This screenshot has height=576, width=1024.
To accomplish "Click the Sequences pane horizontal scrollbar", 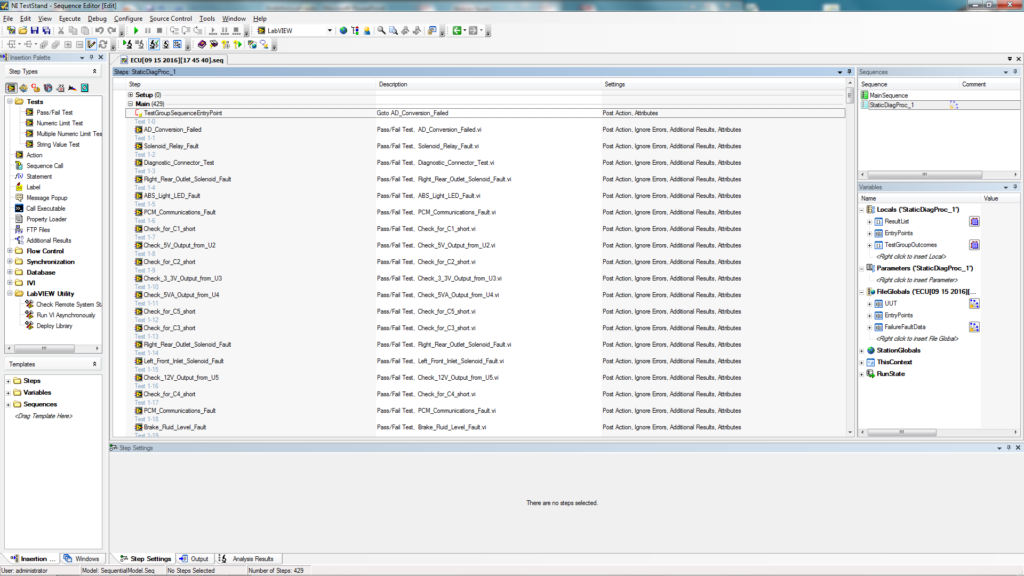I will tap(940, 174).
